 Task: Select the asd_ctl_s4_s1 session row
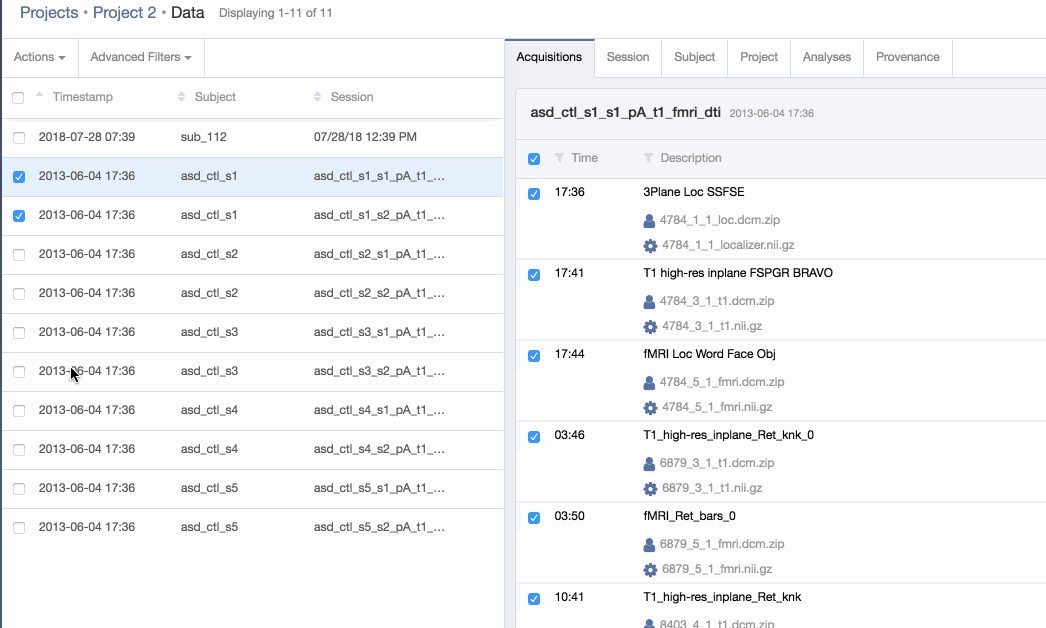point(379,410)
